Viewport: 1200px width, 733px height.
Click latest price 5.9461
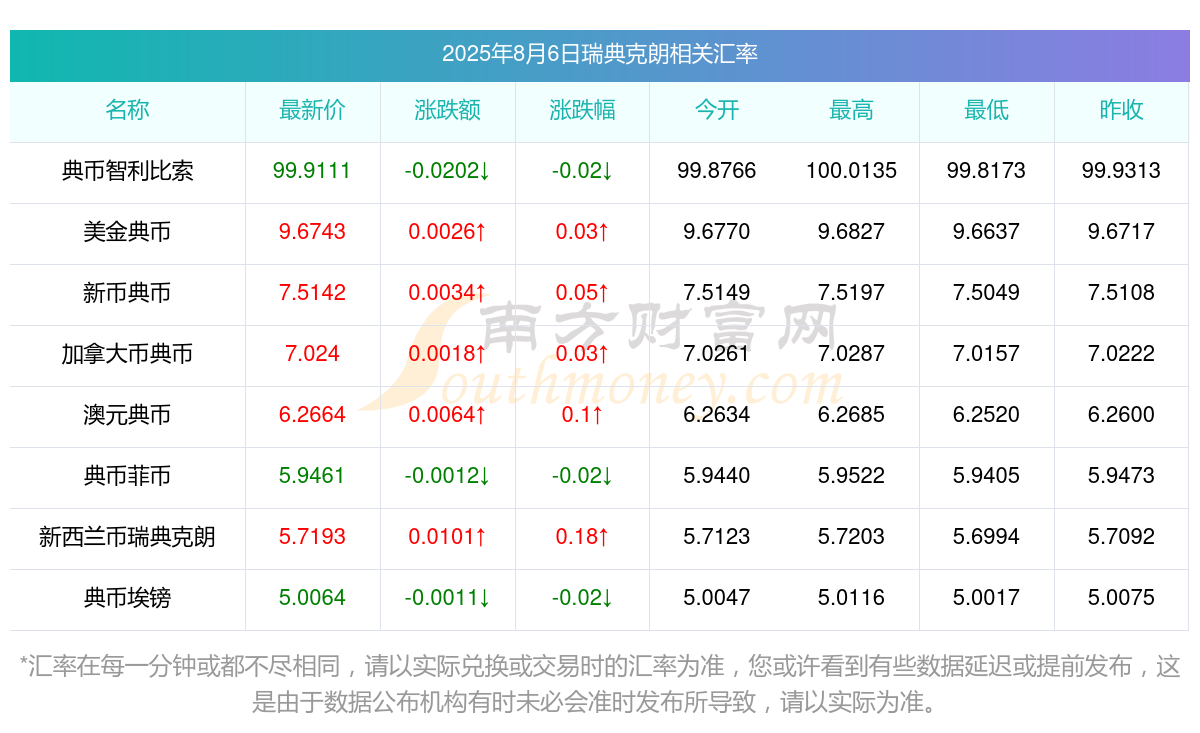pos(312,476)
